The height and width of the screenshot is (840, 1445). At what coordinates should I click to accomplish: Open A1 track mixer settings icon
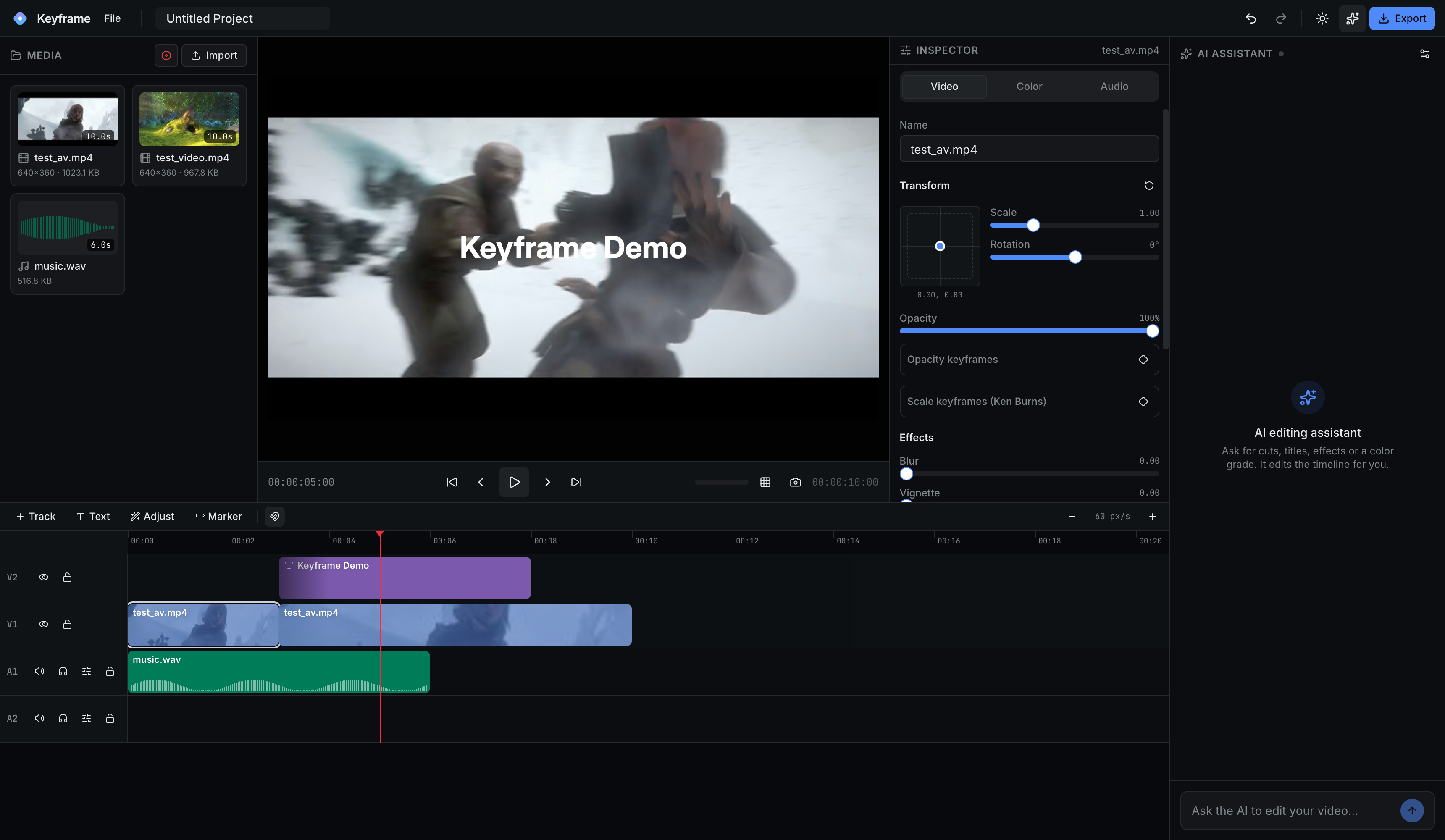(87, 672)
